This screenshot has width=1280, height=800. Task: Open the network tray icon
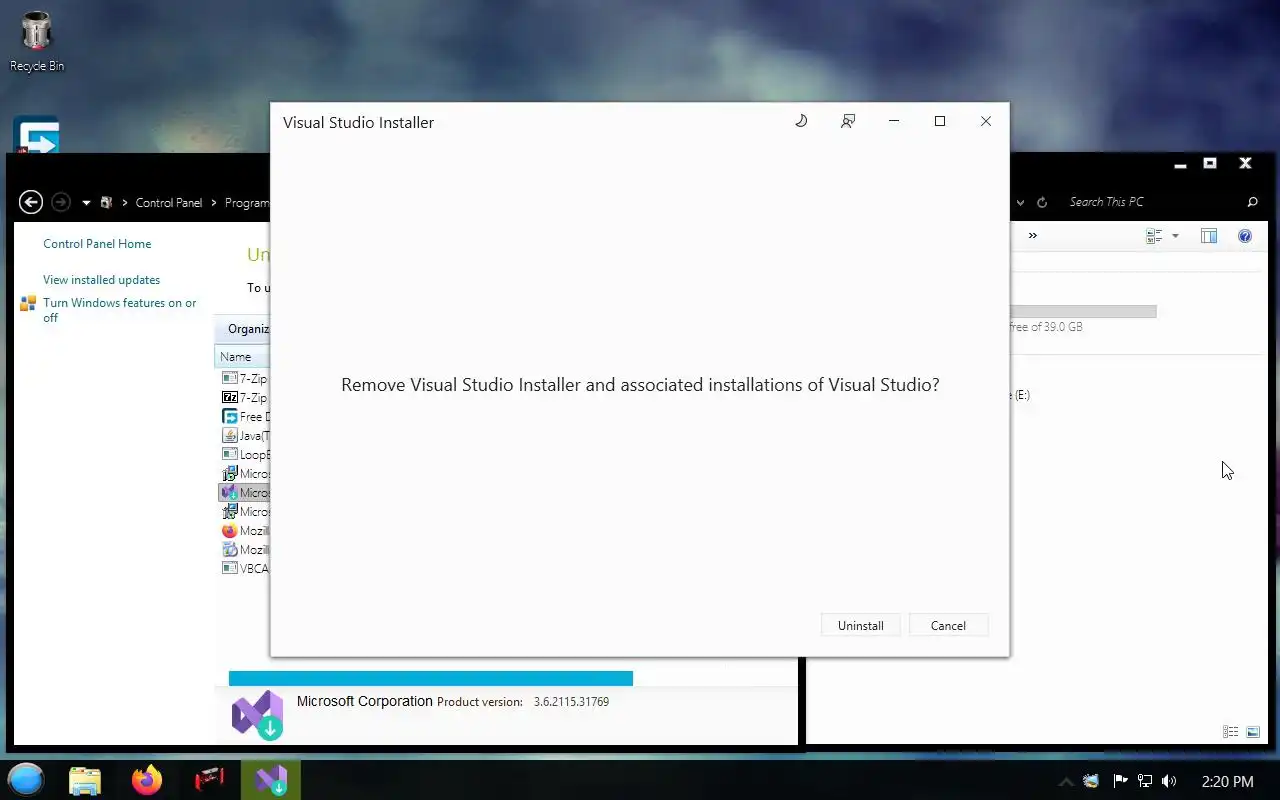1145,781
